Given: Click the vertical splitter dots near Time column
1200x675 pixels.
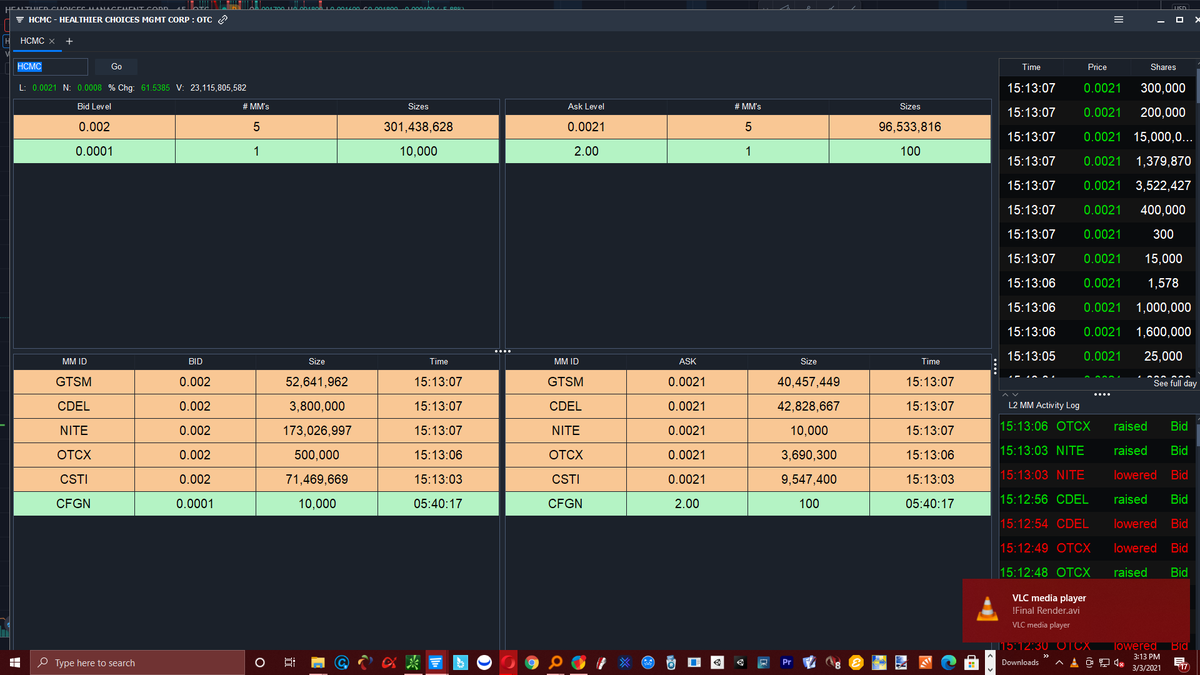Looking at the screenshot, I should click(995, 365).
